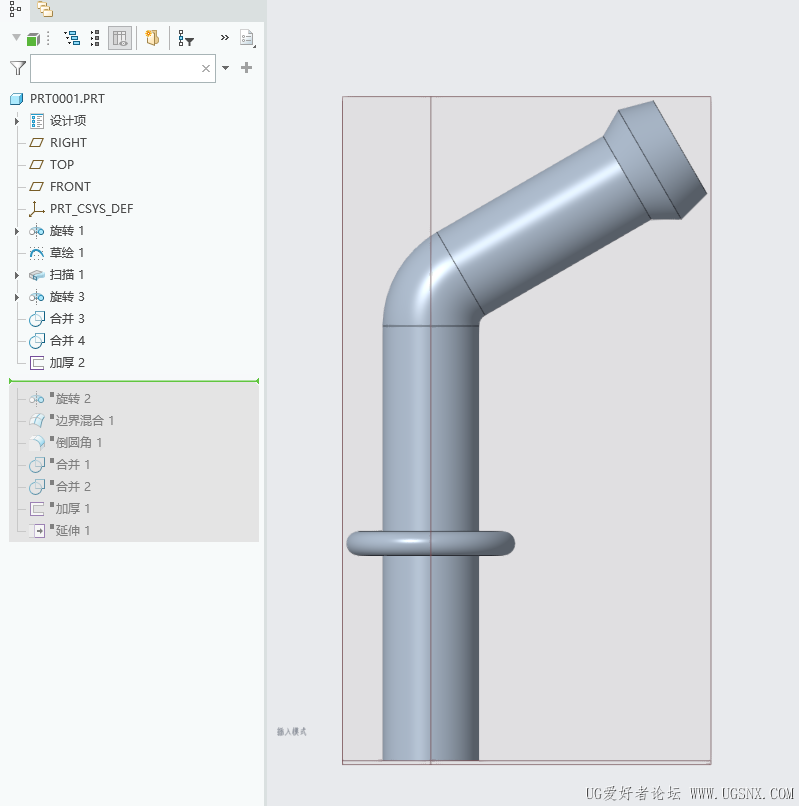This screenshot has width=799, height=806.
Task: Expand the 扫描 1 feature
Action: pyautogui.click(x=16, y=276)
